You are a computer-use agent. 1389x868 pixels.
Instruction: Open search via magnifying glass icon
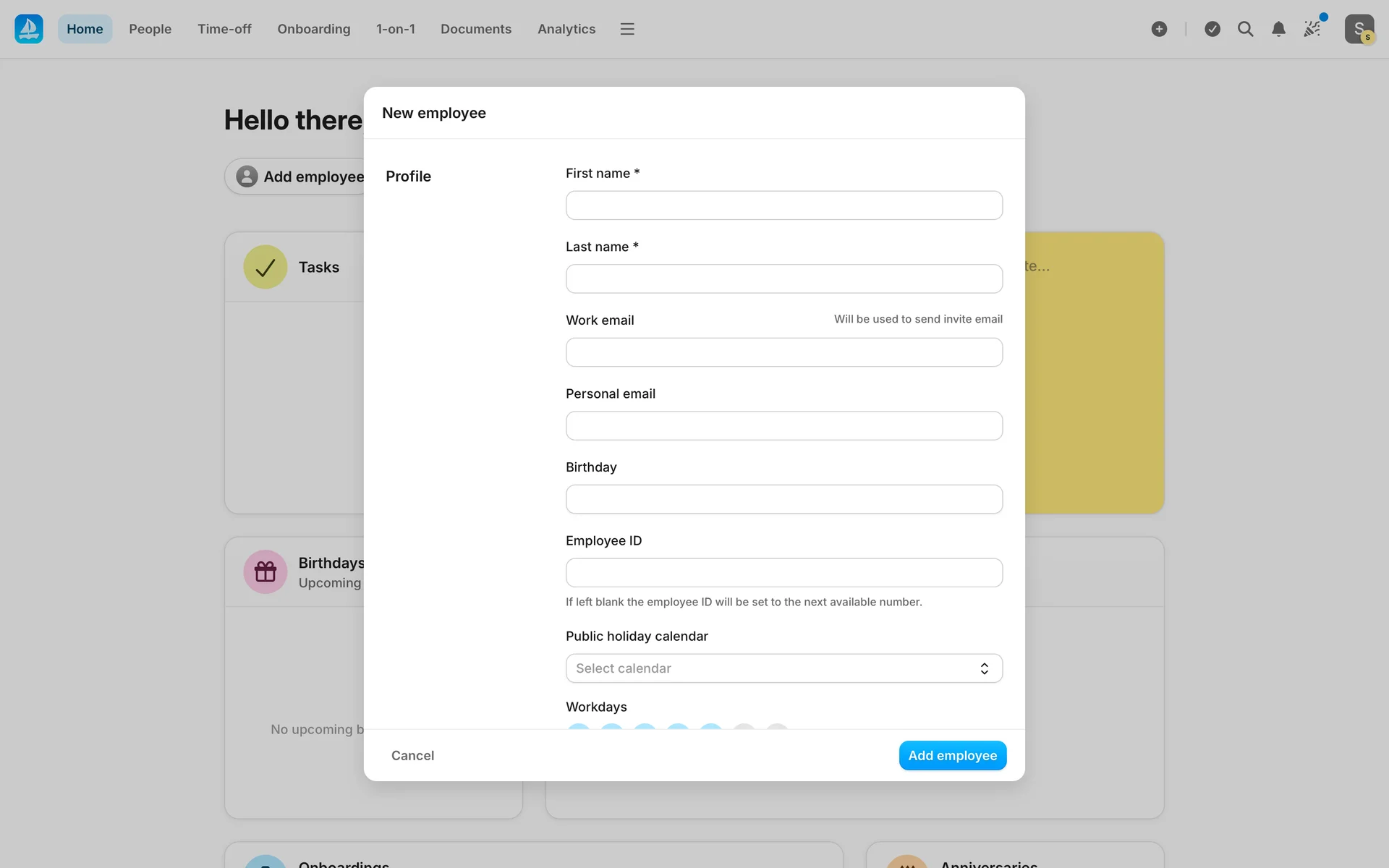click(x=1245, y=29)
